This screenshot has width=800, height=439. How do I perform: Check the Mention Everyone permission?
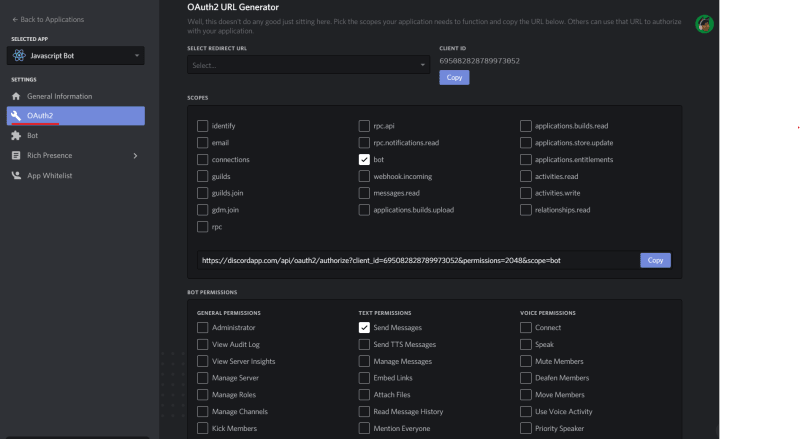coord(364,428)
